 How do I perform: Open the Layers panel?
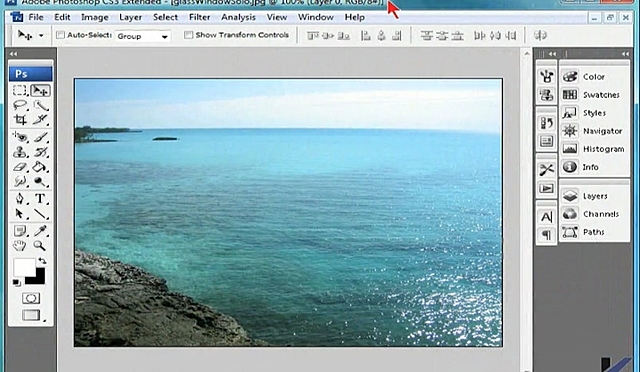pos(594,196)
